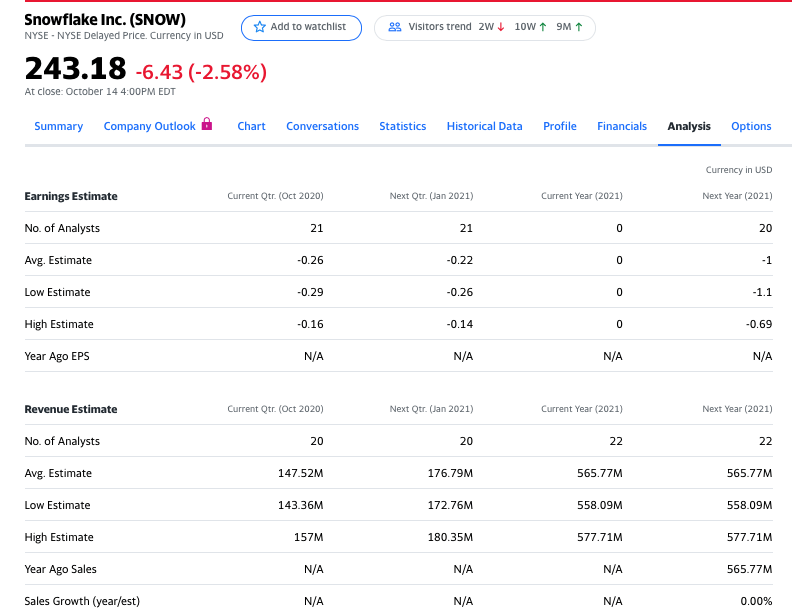The width and height of the screenshot is (792, 614).
Task: Click Revenue Low Estimate value 172.76M
Action: pos(450,505)
